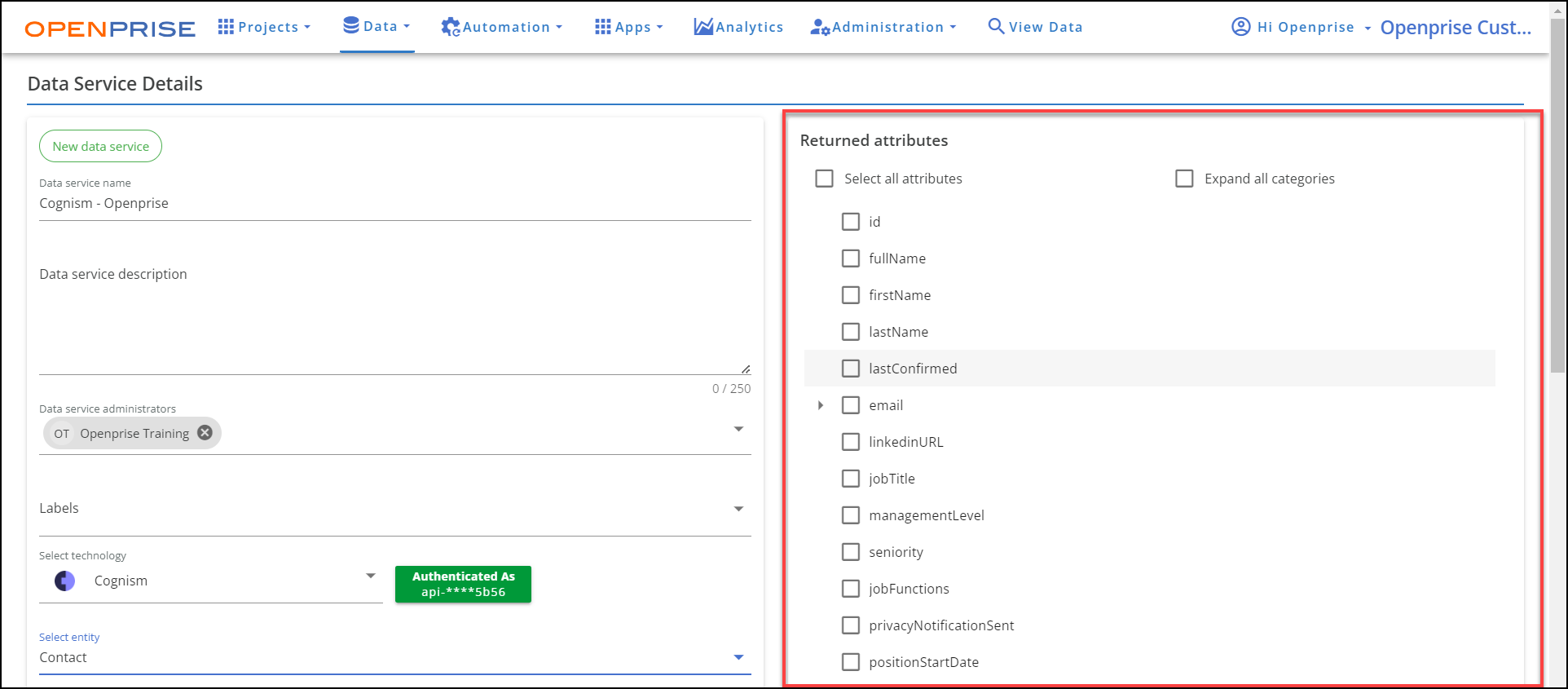Open the Automation menu
Image resolution: width=1568 pixels, height=689 pixels.
point(502,27)
